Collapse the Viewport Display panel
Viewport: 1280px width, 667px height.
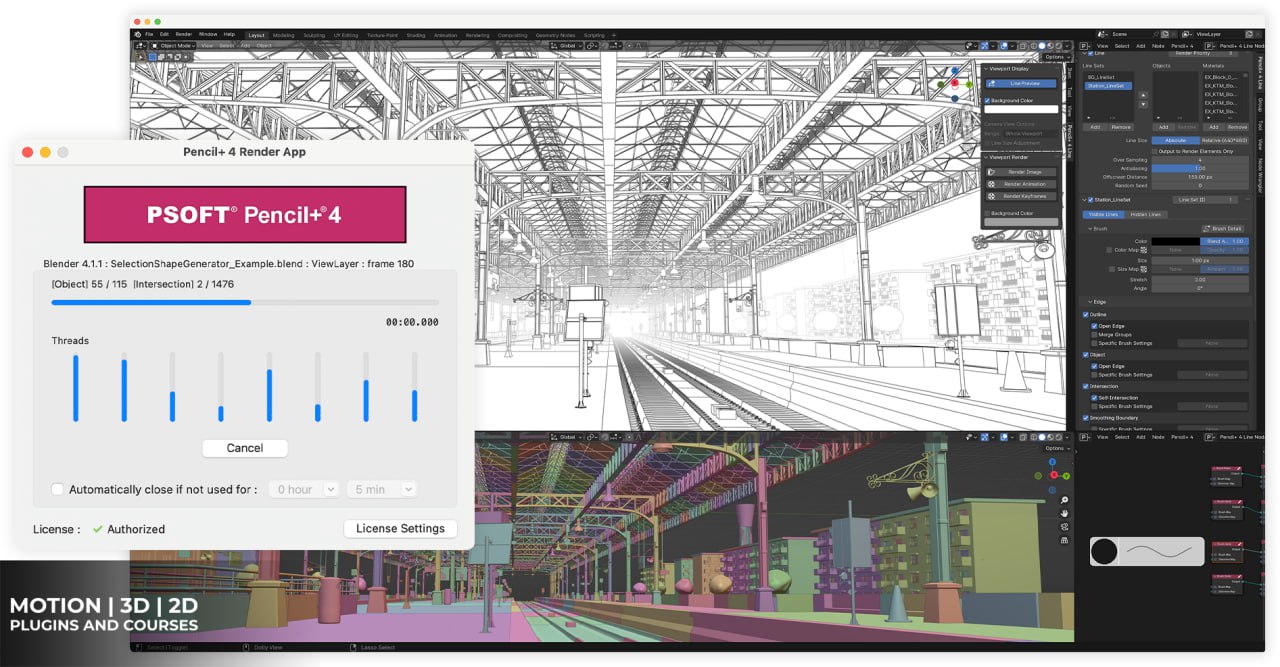click(984, 69)
